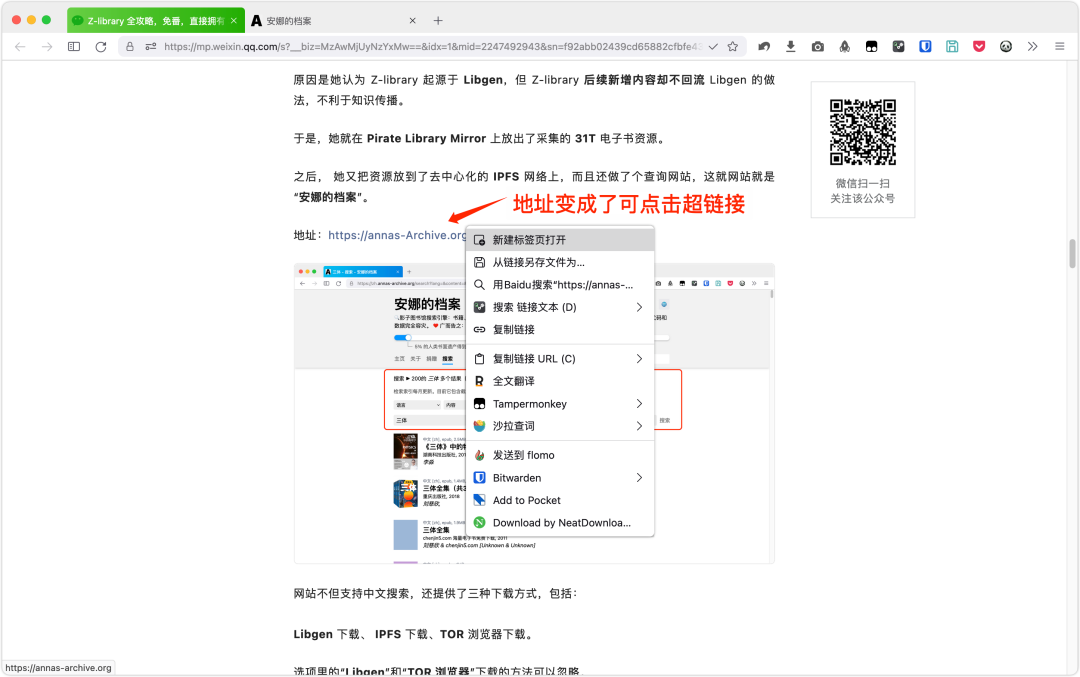Open a new tab with the plus button
Viewport: 1080px width, 677px height.
point(438,21)
